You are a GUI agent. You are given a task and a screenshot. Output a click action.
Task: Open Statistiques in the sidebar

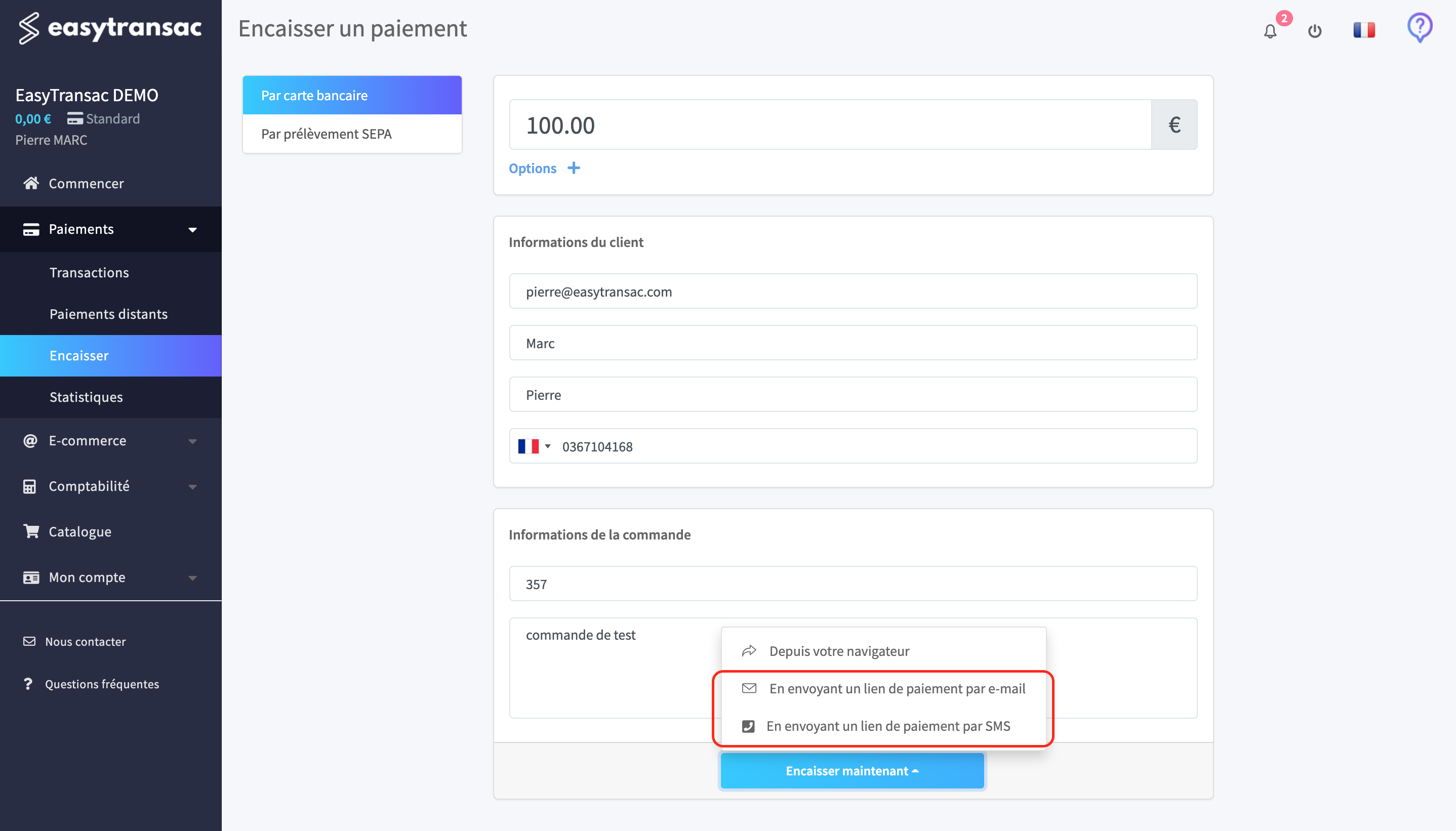point(111,397)
